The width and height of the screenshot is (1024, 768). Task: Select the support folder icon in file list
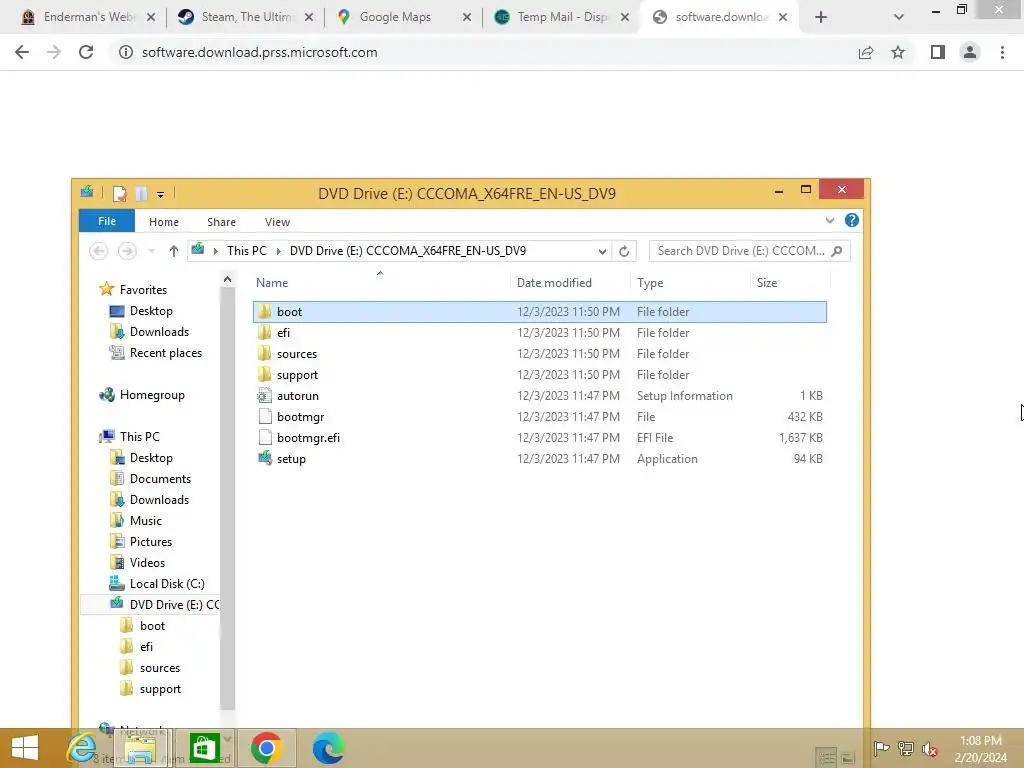click(264, 374)
